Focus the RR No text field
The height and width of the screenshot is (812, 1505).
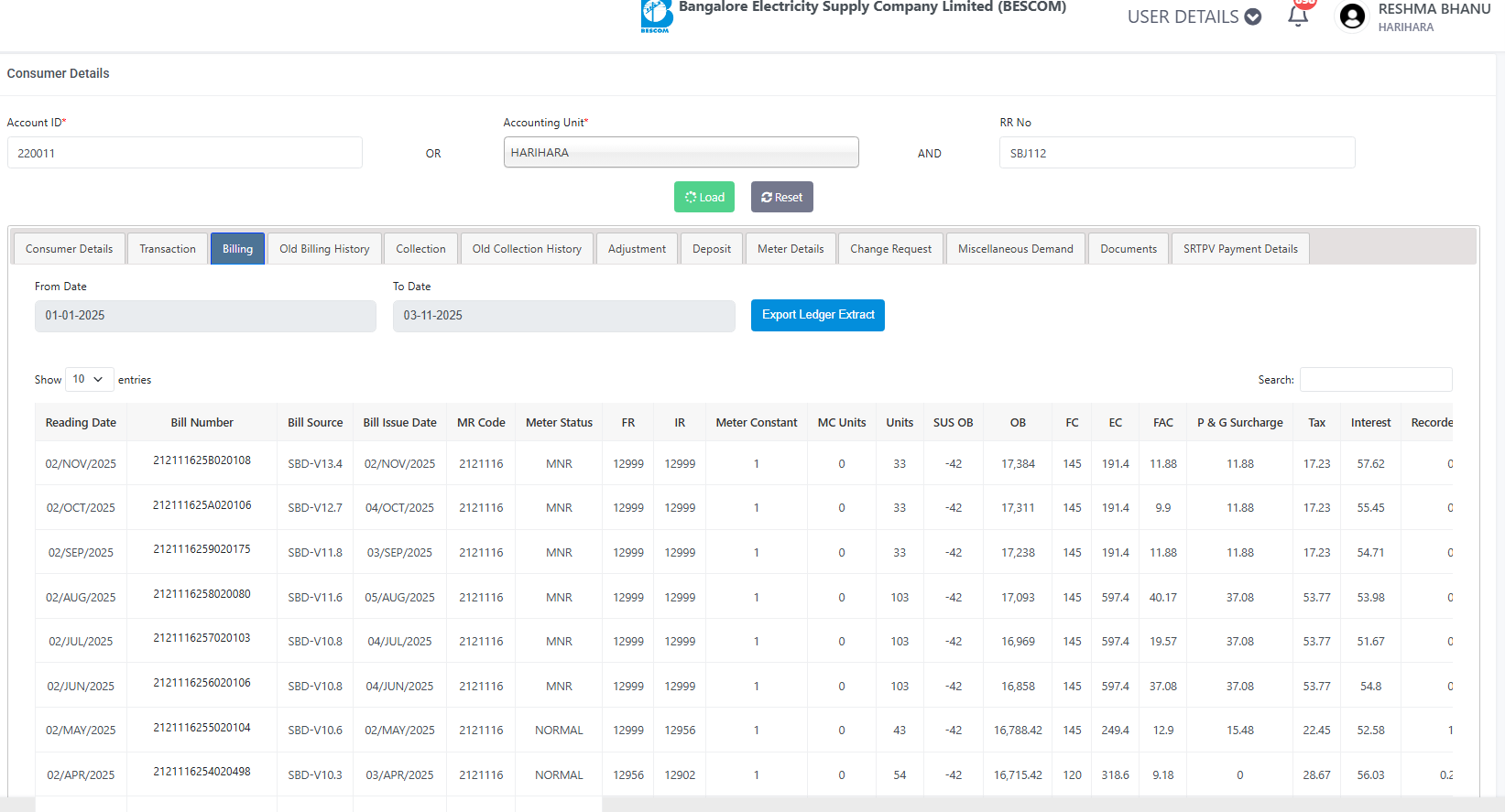tap(1176, 153)
